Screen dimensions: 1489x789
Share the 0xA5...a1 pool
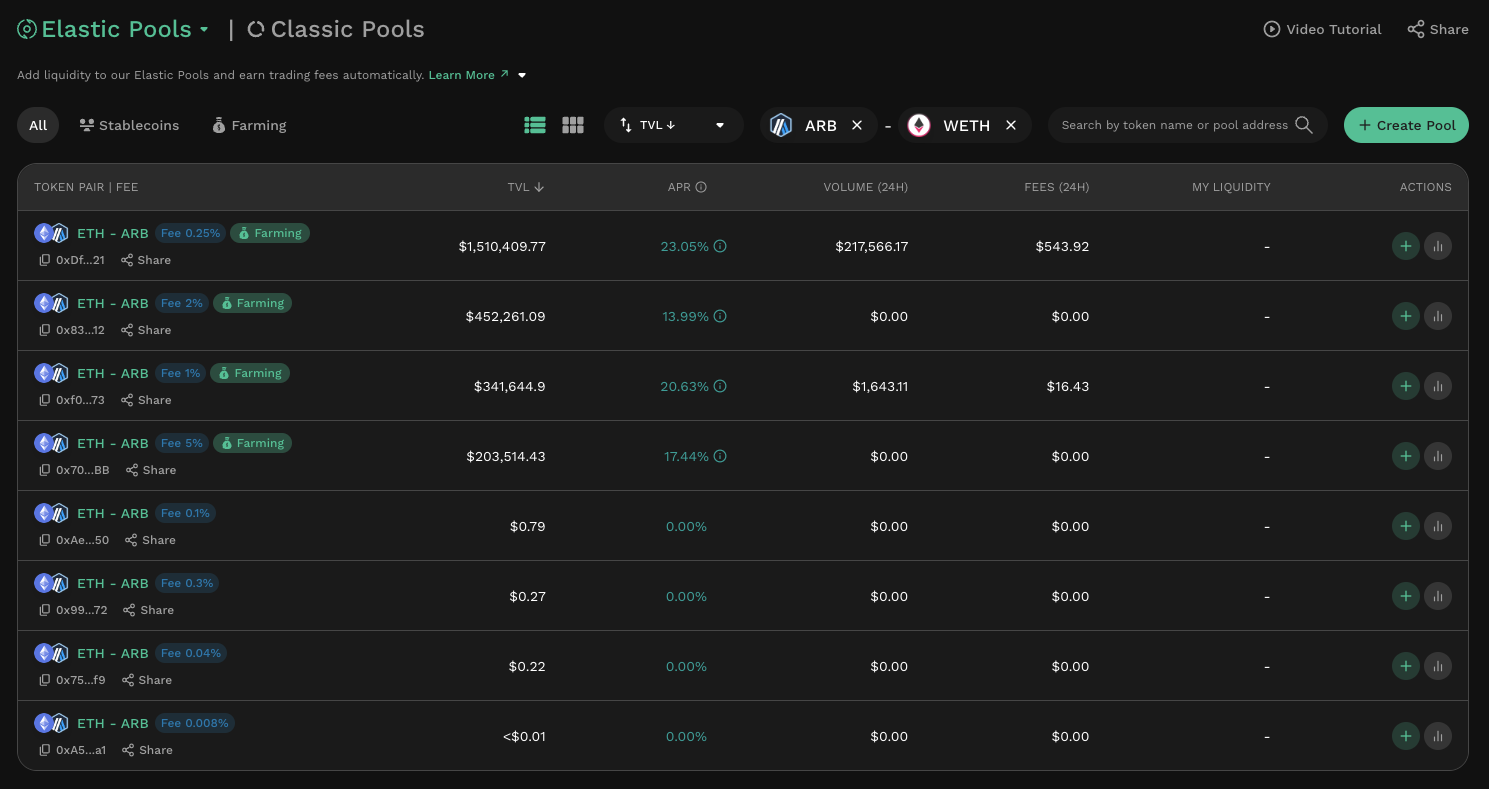tap(147, 750)
